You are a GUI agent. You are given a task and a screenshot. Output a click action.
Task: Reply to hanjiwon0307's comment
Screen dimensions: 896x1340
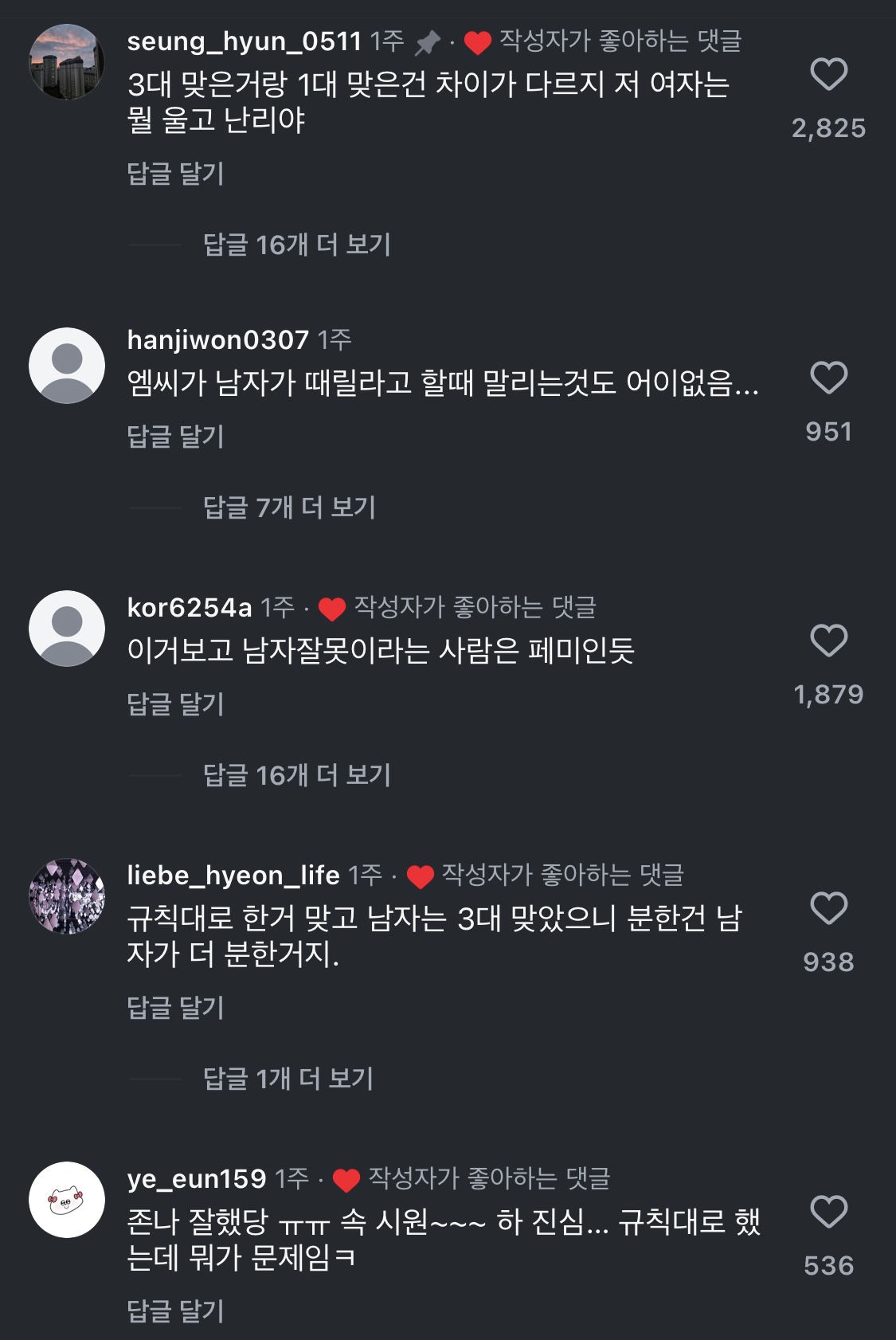point(175,437)
